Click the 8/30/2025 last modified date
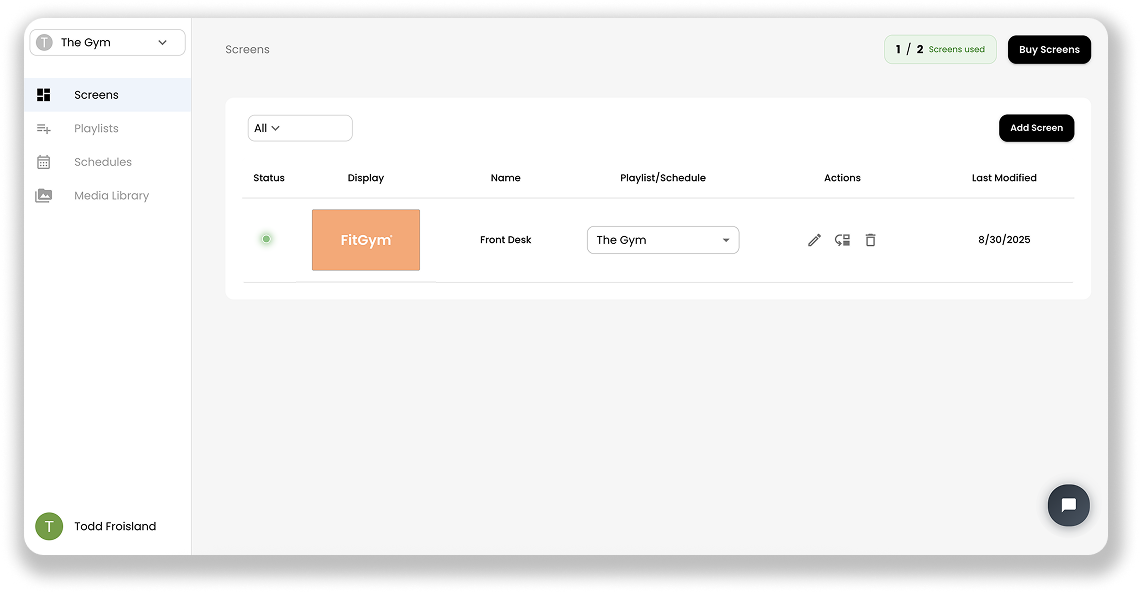The width and height of the screenshot is (1140, 593). pos(1004,240)
